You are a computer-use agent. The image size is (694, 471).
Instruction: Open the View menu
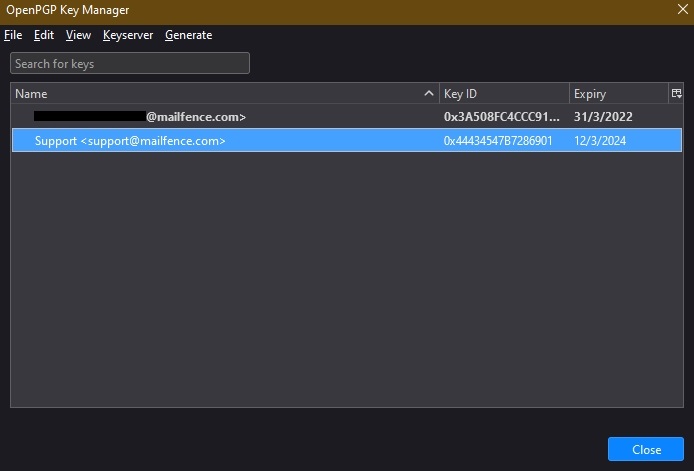coord(78,35)
